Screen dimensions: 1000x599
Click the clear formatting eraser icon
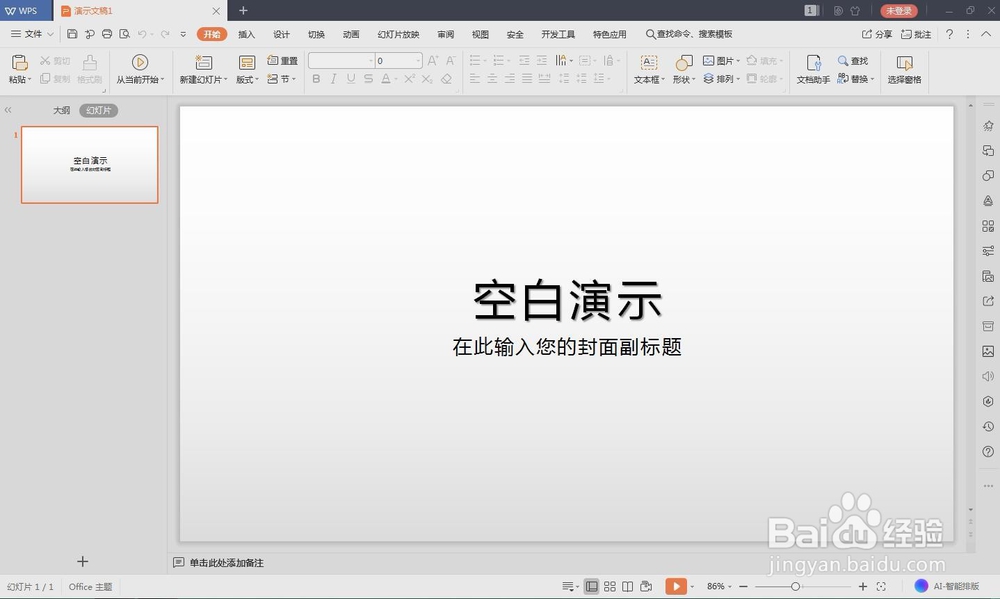point(446,79)
